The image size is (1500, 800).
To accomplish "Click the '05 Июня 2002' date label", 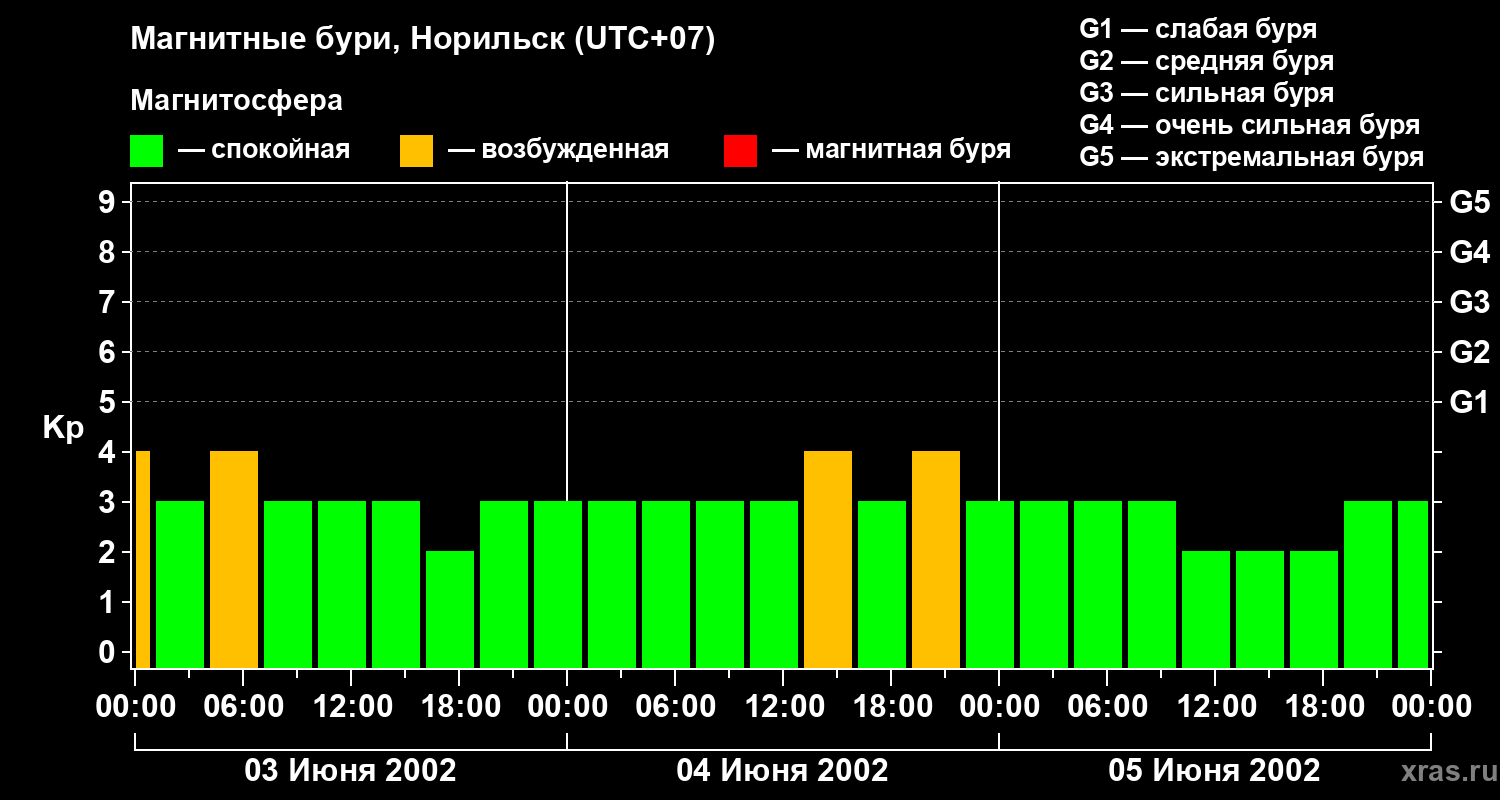I will (1215, 771).
